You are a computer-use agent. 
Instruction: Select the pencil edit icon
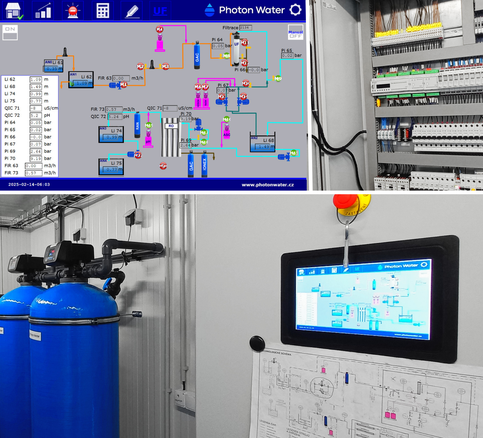tap(132, 10)
